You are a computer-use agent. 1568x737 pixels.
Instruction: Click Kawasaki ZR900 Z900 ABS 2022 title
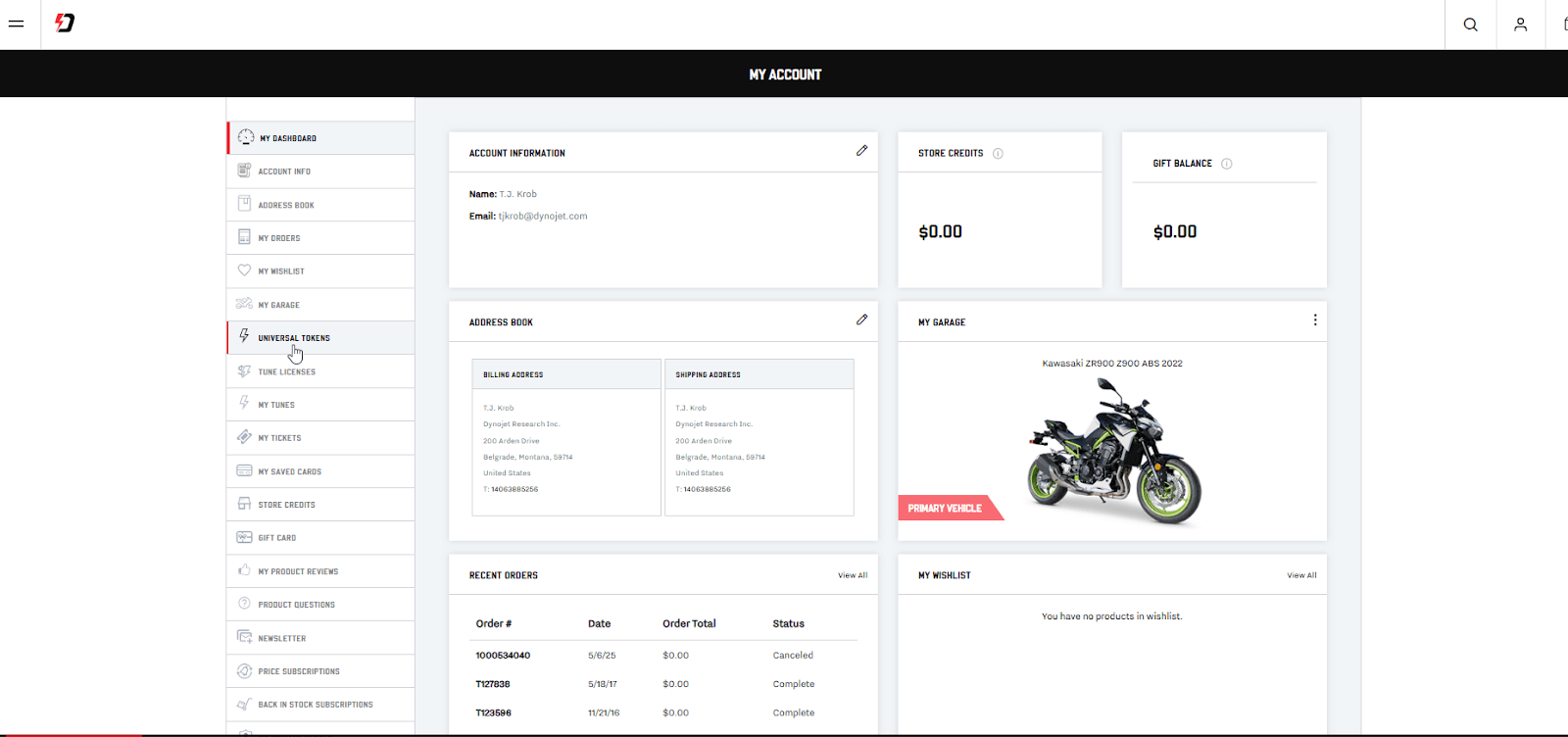(x=1112, y=364)
